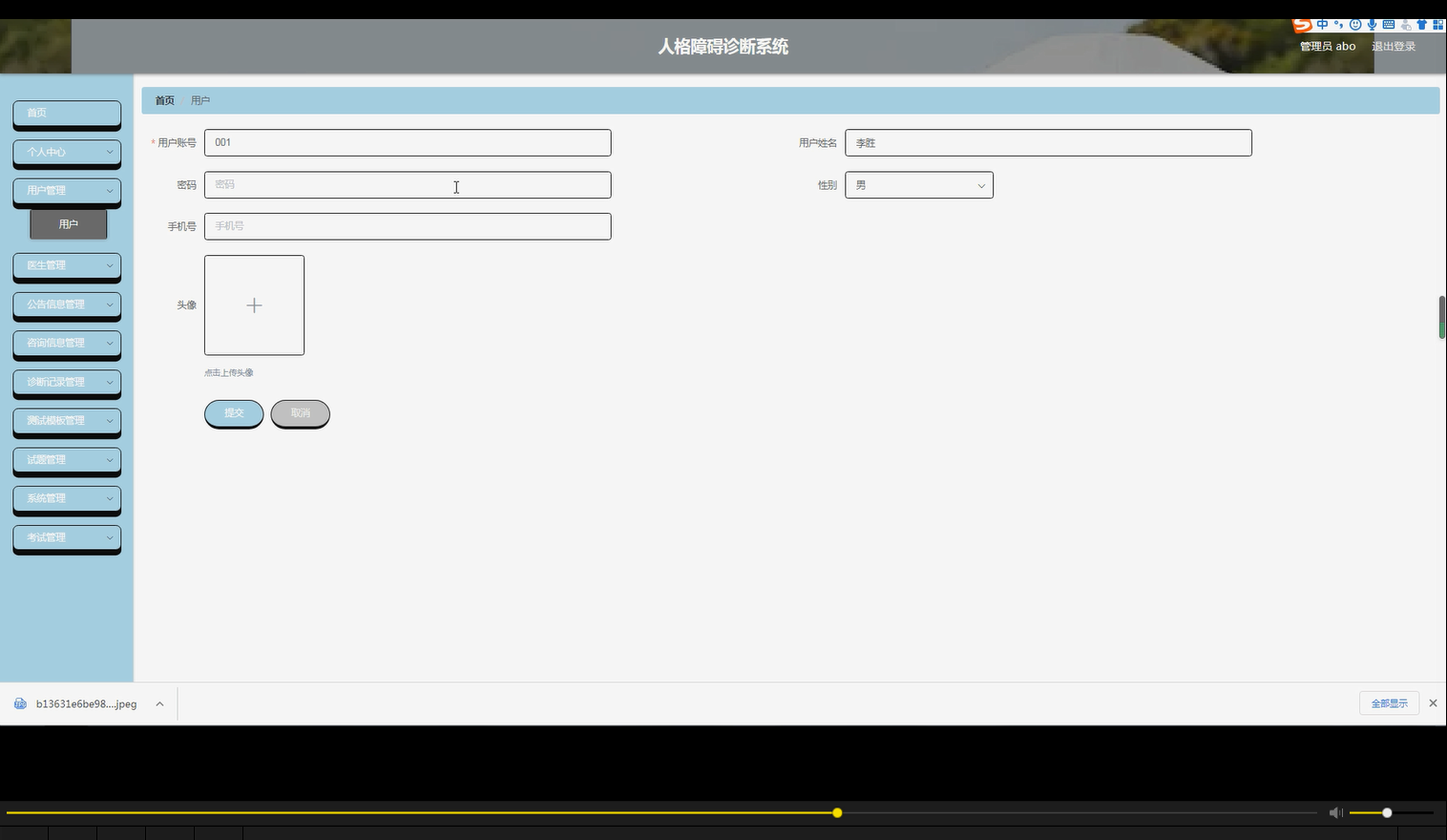Click the 首页 breadcrumb link
The width and height of the screenshot is (1447, 840).
165,100
